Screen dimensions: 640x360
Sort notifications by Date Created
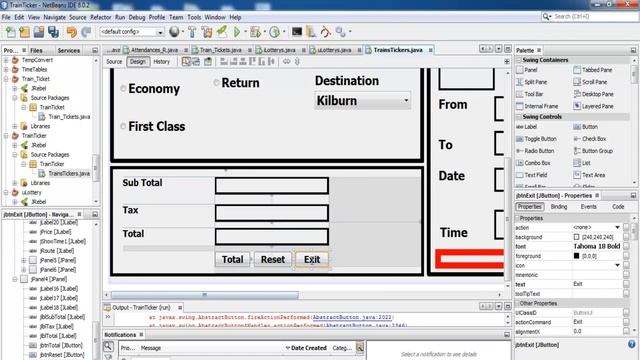pyautogui.click(x=309, y=348)
